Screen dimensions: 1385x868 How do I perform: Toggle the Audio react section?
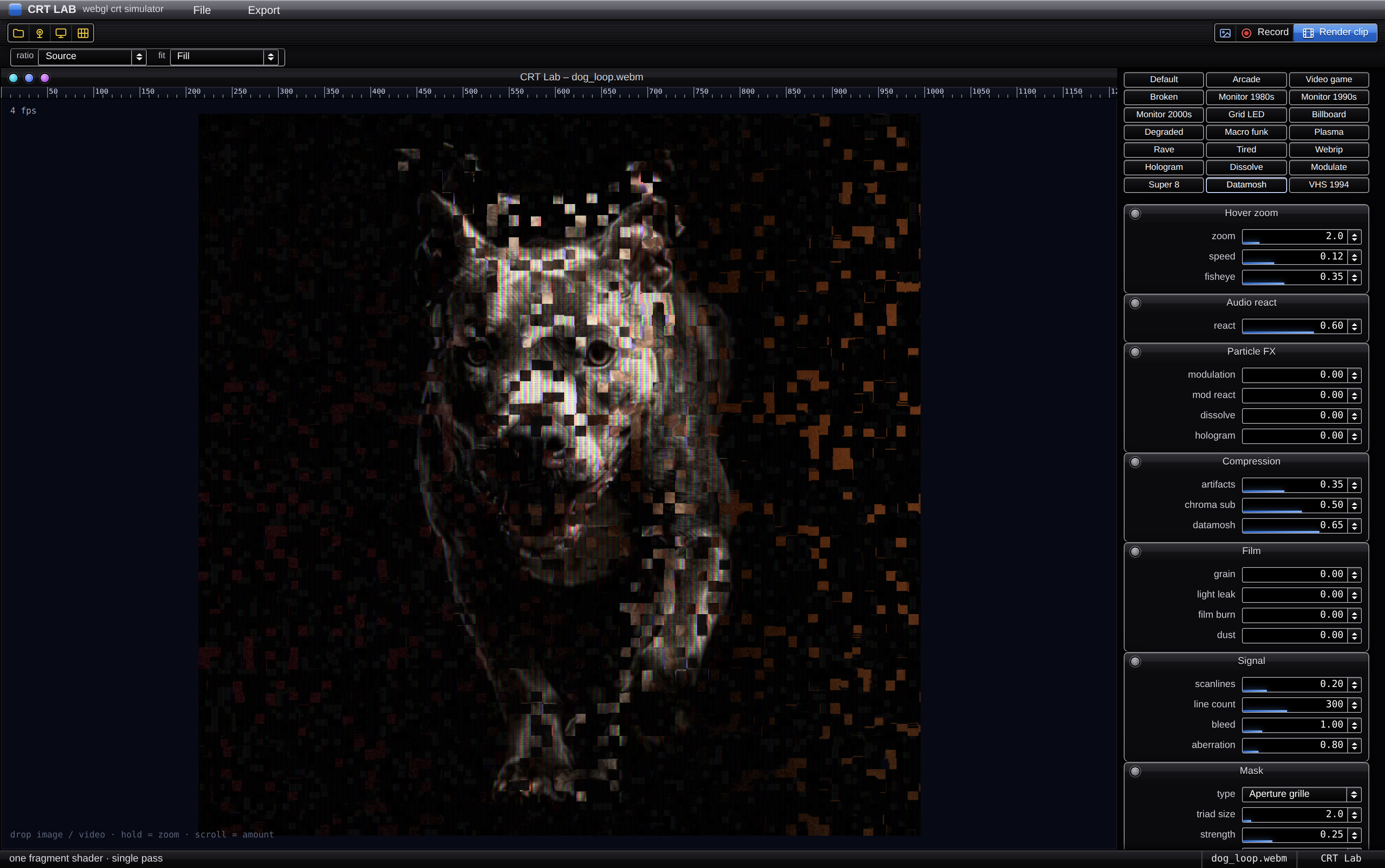coord(1135,303)
